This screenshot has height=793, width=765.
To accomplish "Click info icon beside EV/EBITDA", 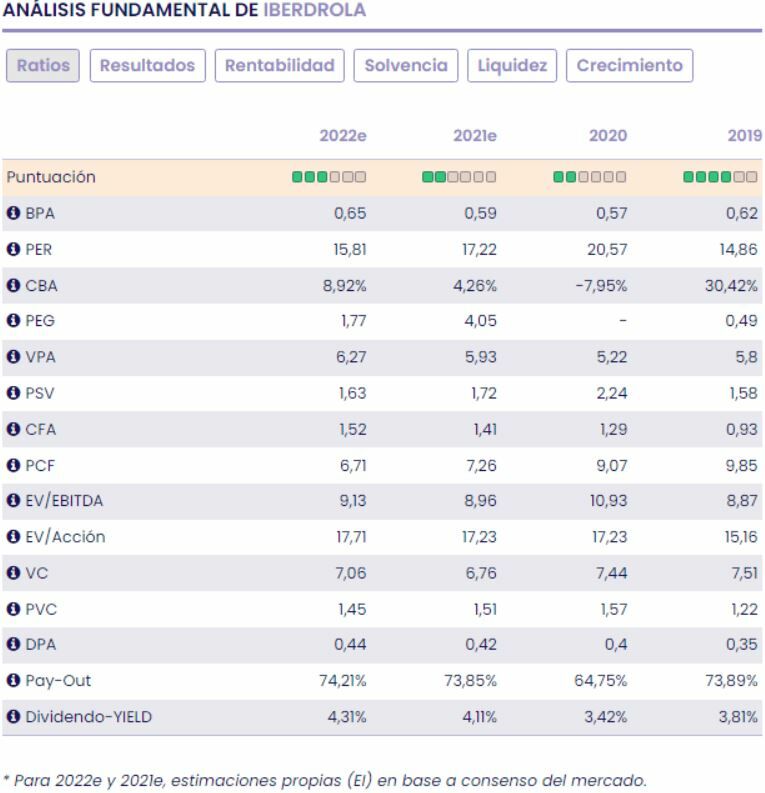I will (x=14, y=501).
